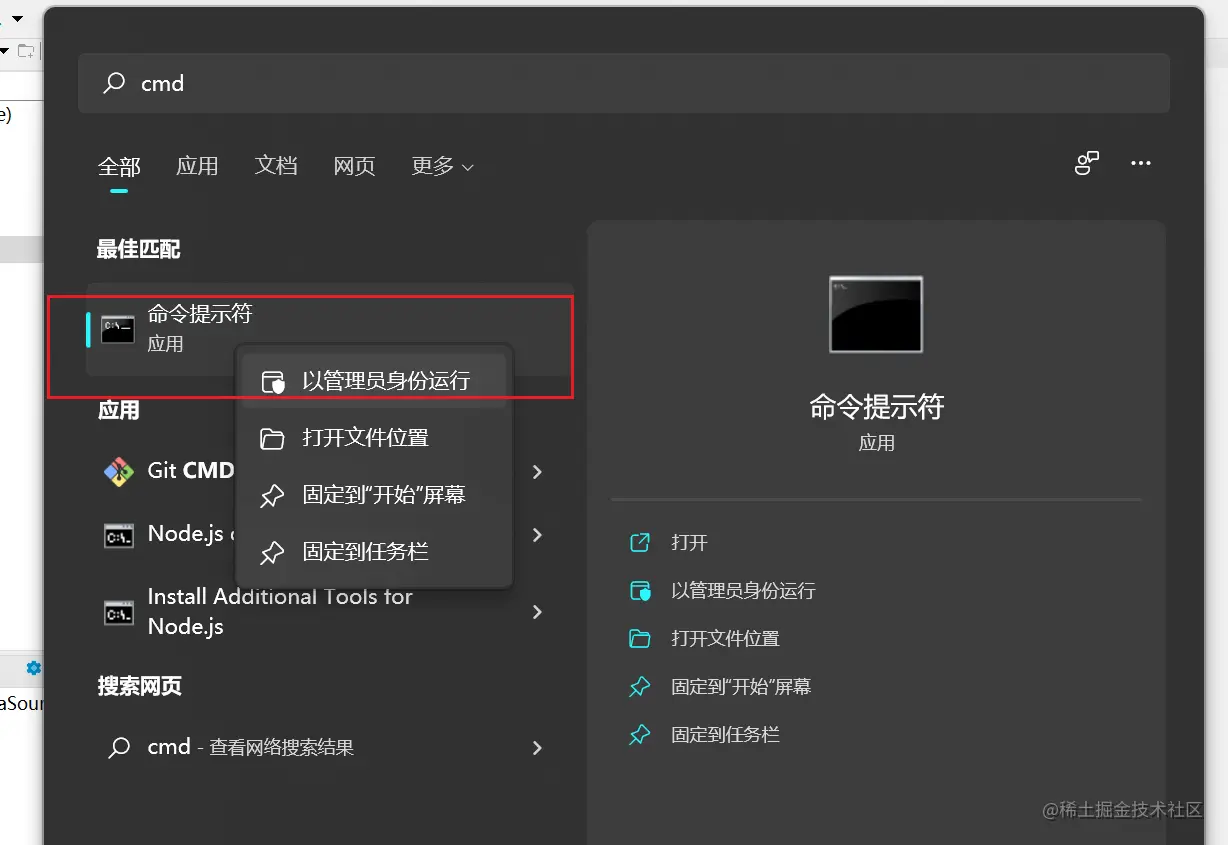Switch to the 全部 tab
Image resolution: width=1228 pixels, height=845 pixels.
pos(119,166)
